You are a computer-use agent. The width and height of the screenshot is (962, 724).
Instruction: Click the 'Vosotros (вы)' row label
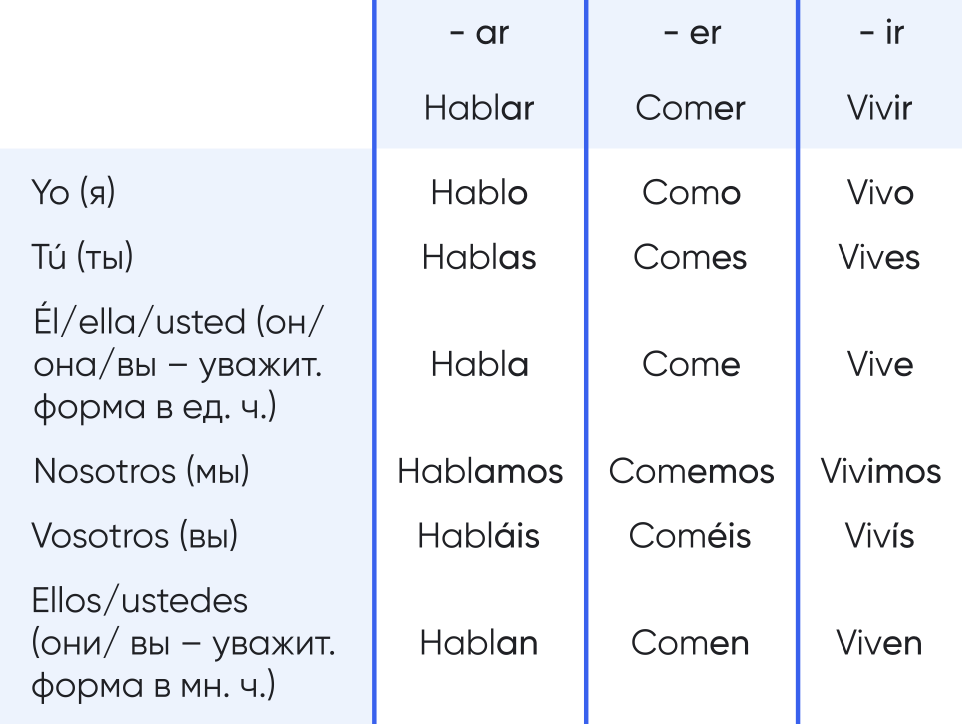(136, 535)
